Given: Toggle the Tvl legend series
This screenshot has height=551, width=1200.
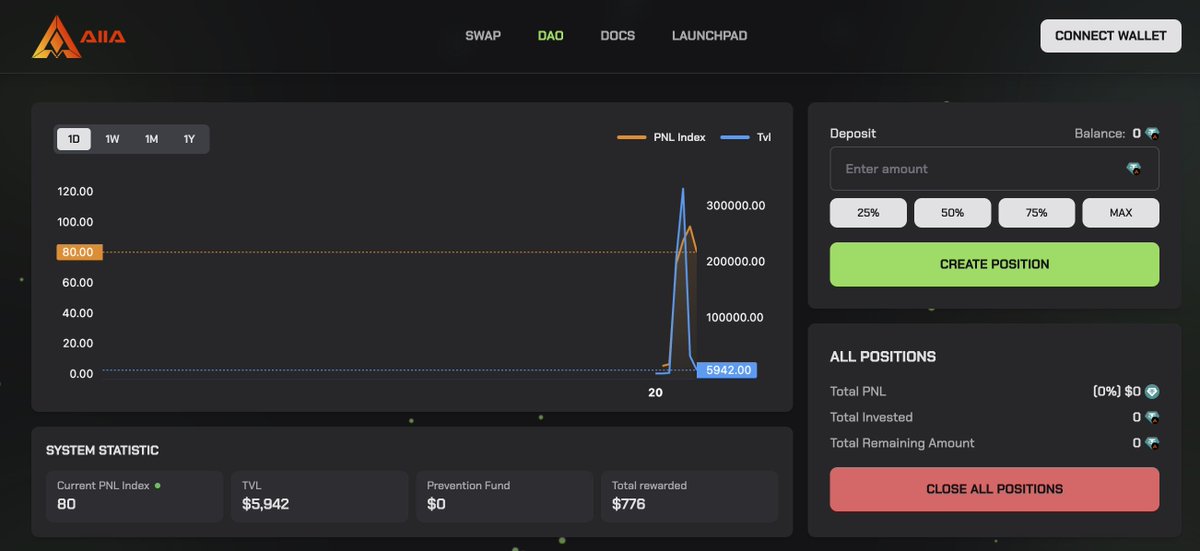Looking at the screenshot, I should (x=746, y=137).
